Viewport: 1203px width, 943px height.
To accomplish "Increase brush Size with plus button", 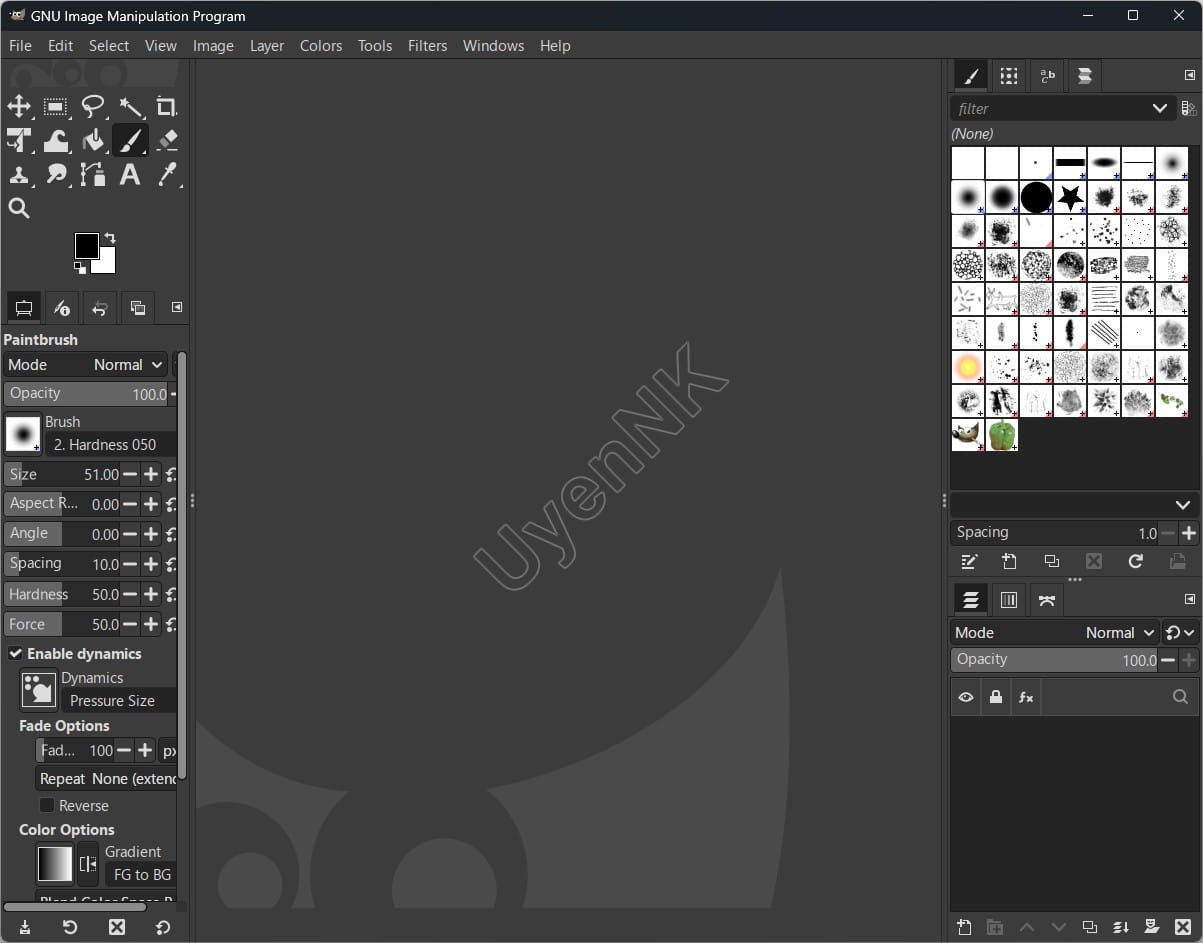I will (x=151, y=474).
